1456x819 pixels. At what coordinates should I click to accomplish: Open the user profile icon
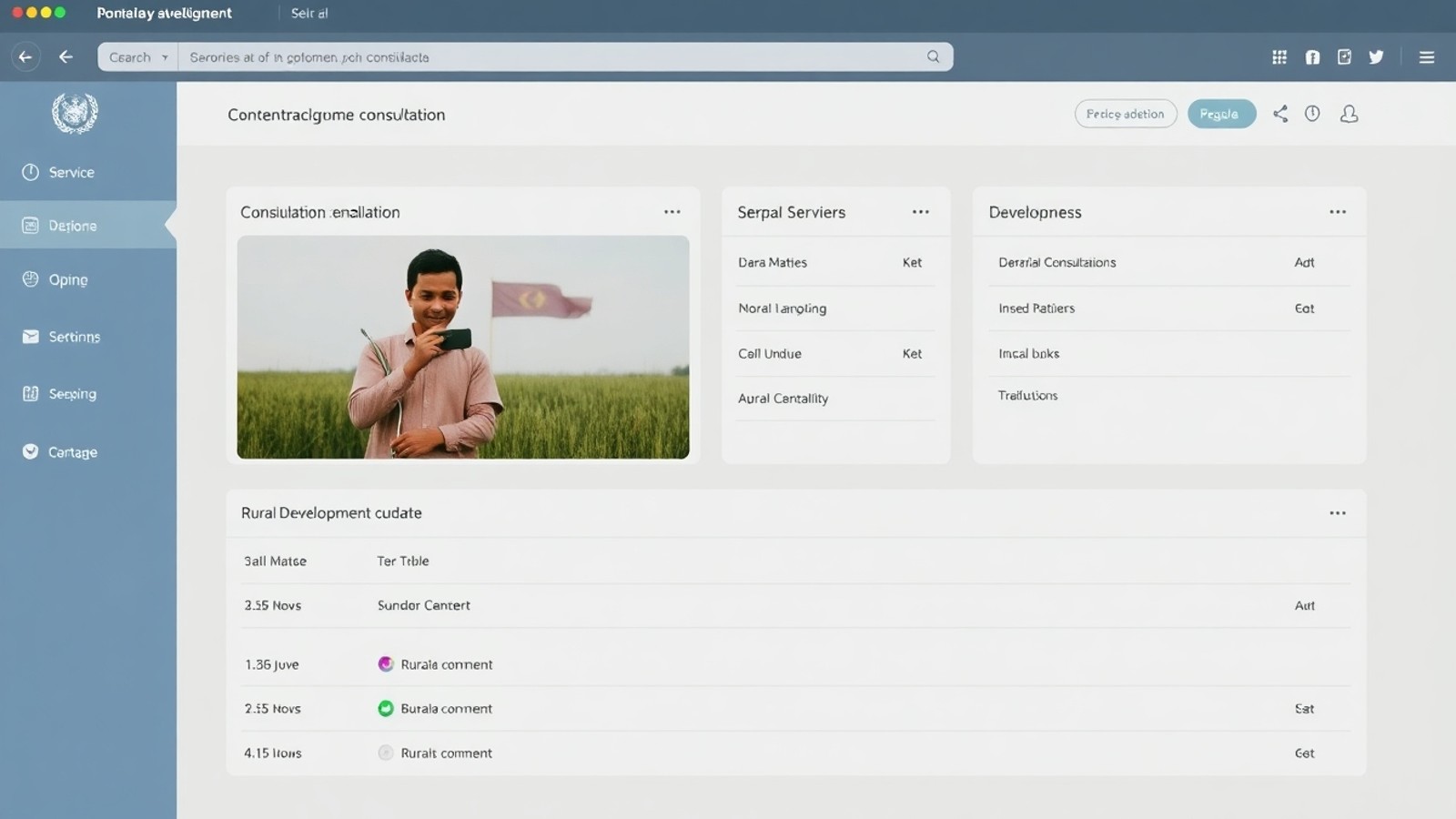[1350, 114]
